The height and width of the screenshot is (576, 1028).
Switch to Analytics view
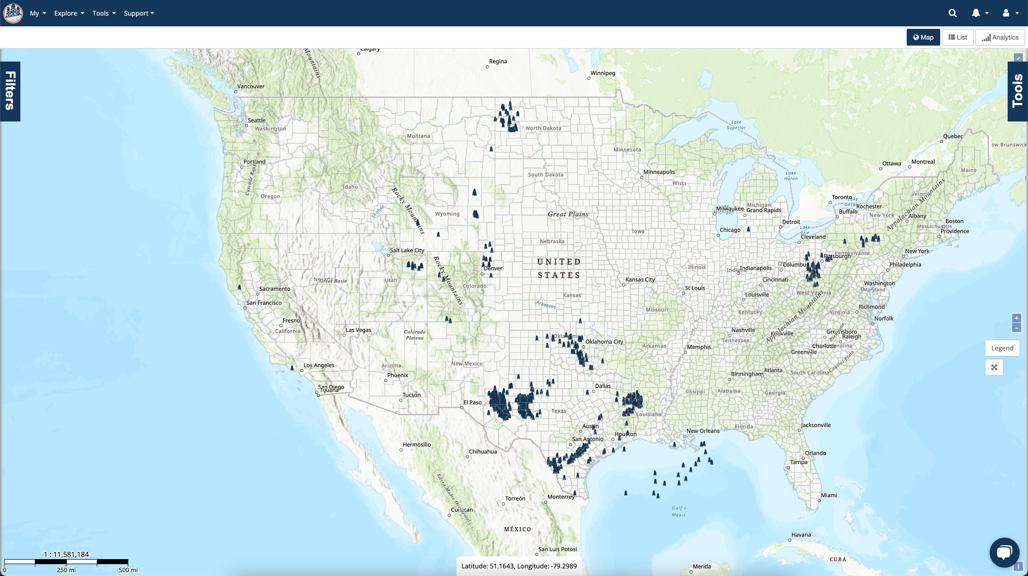[x=999, y=37]
